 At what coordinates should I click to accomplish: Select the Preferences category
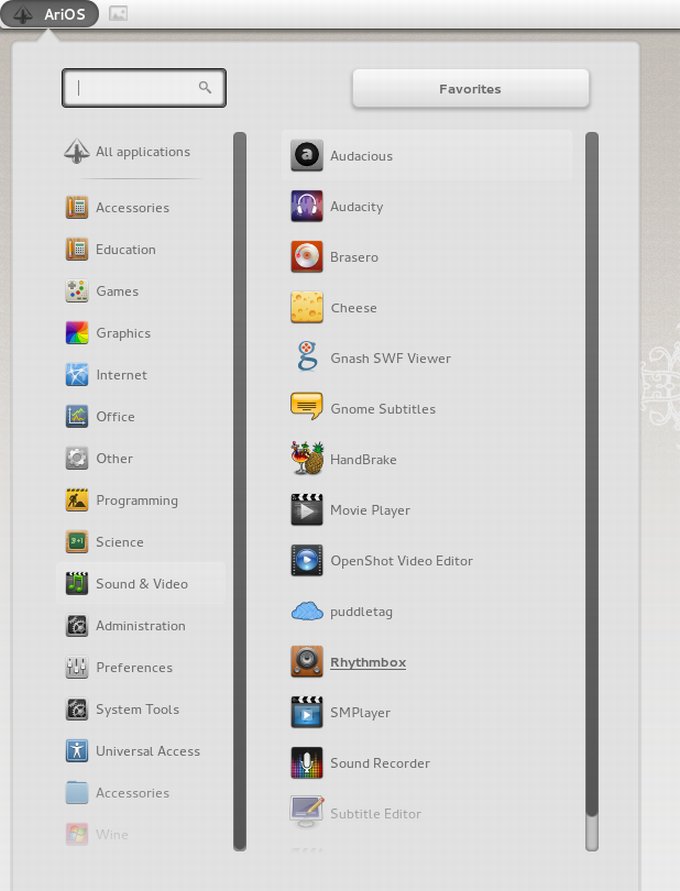pos(140,667)
